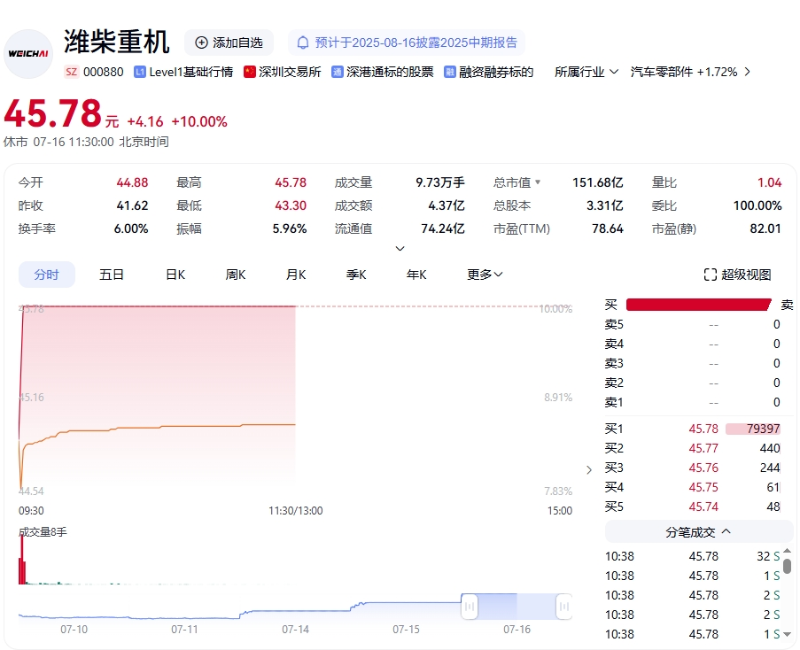Click the right handle of range slider

(x=564, y=607)
